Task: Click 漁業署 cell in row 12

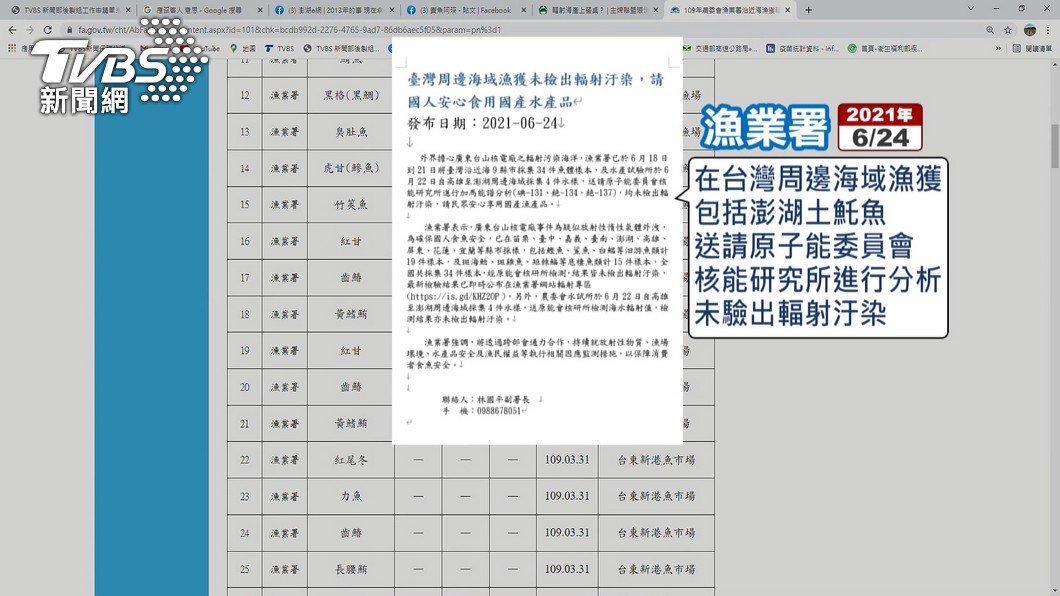Action: (285, 95)
